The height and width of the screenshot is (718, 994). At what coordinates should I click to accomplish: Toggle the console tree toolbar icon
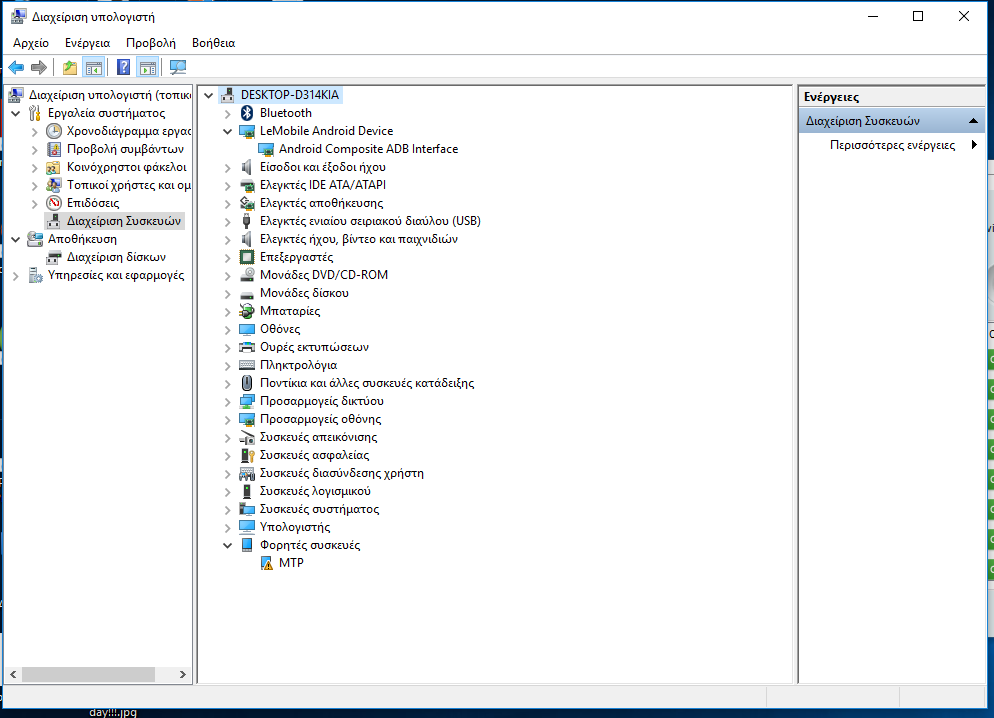[x=94, y=67]
